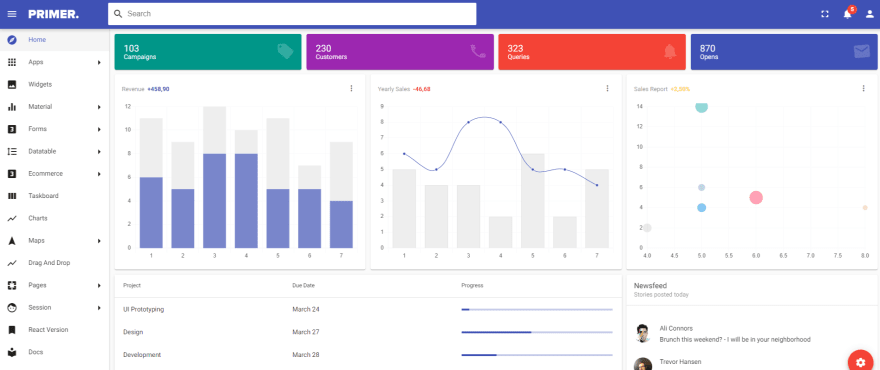Click the Datatable list icon
880x370 pixels.
[x=12, y=152]
